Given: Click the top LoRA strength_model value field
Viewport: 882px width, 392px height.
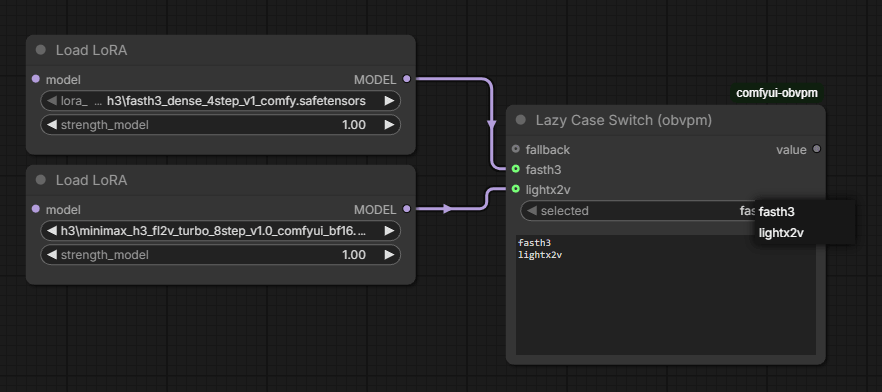Looking at the screenshot, I should tap(220, 125).
